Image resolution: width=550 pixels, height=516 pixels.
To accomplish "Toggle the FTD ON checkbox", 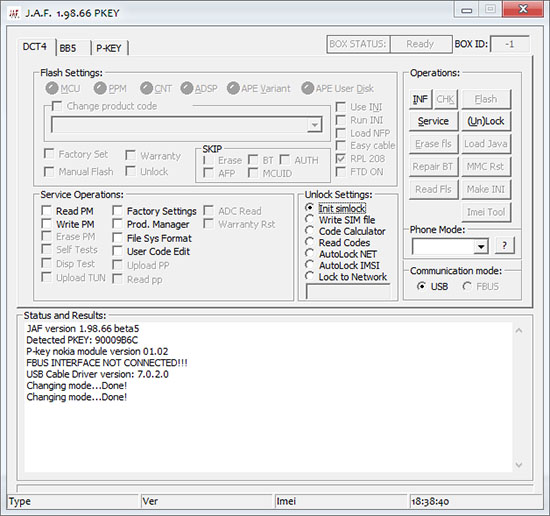I will 341,172.
